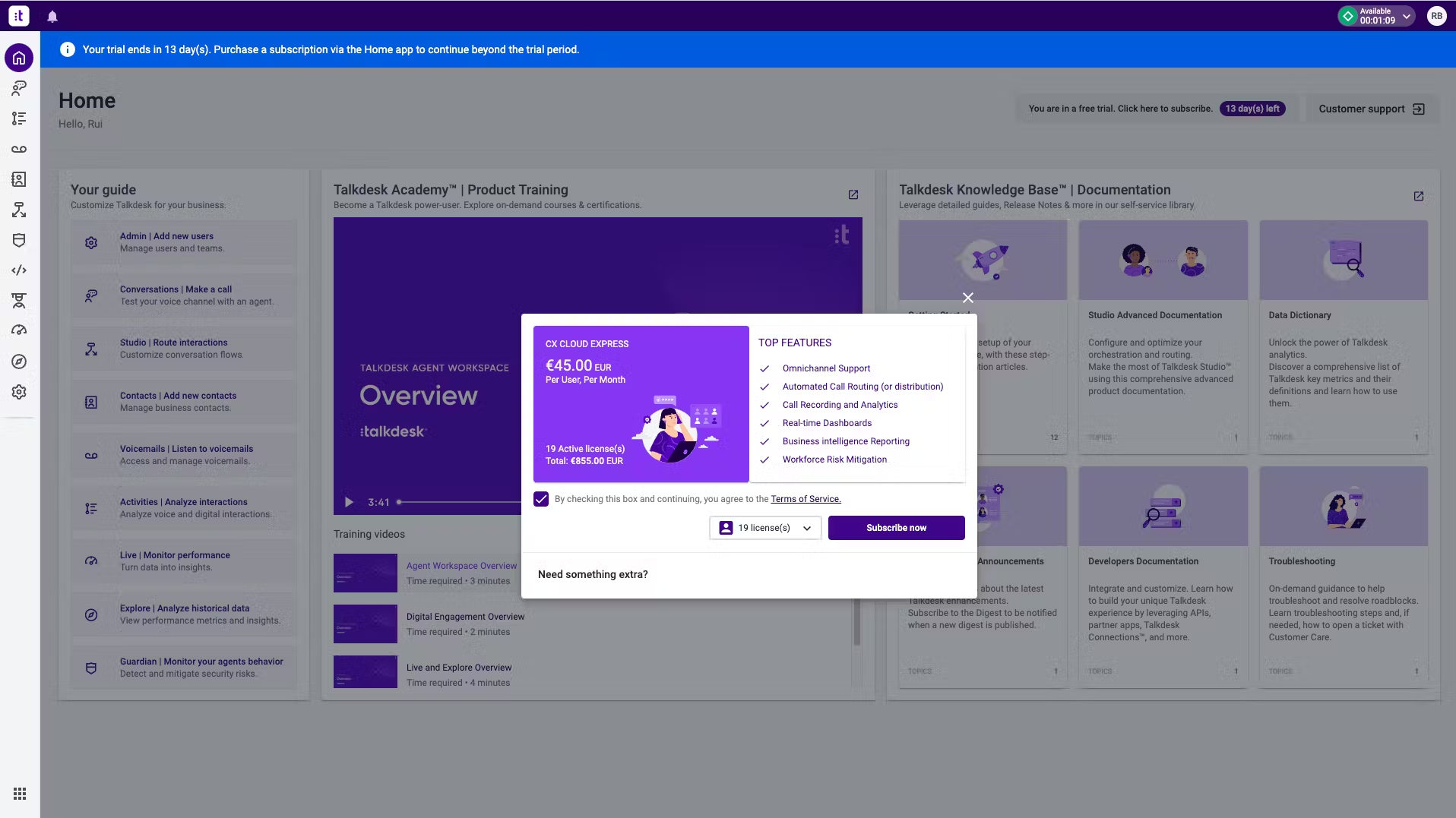Open Explore compass icon in sidebar

tap(19, 362)
